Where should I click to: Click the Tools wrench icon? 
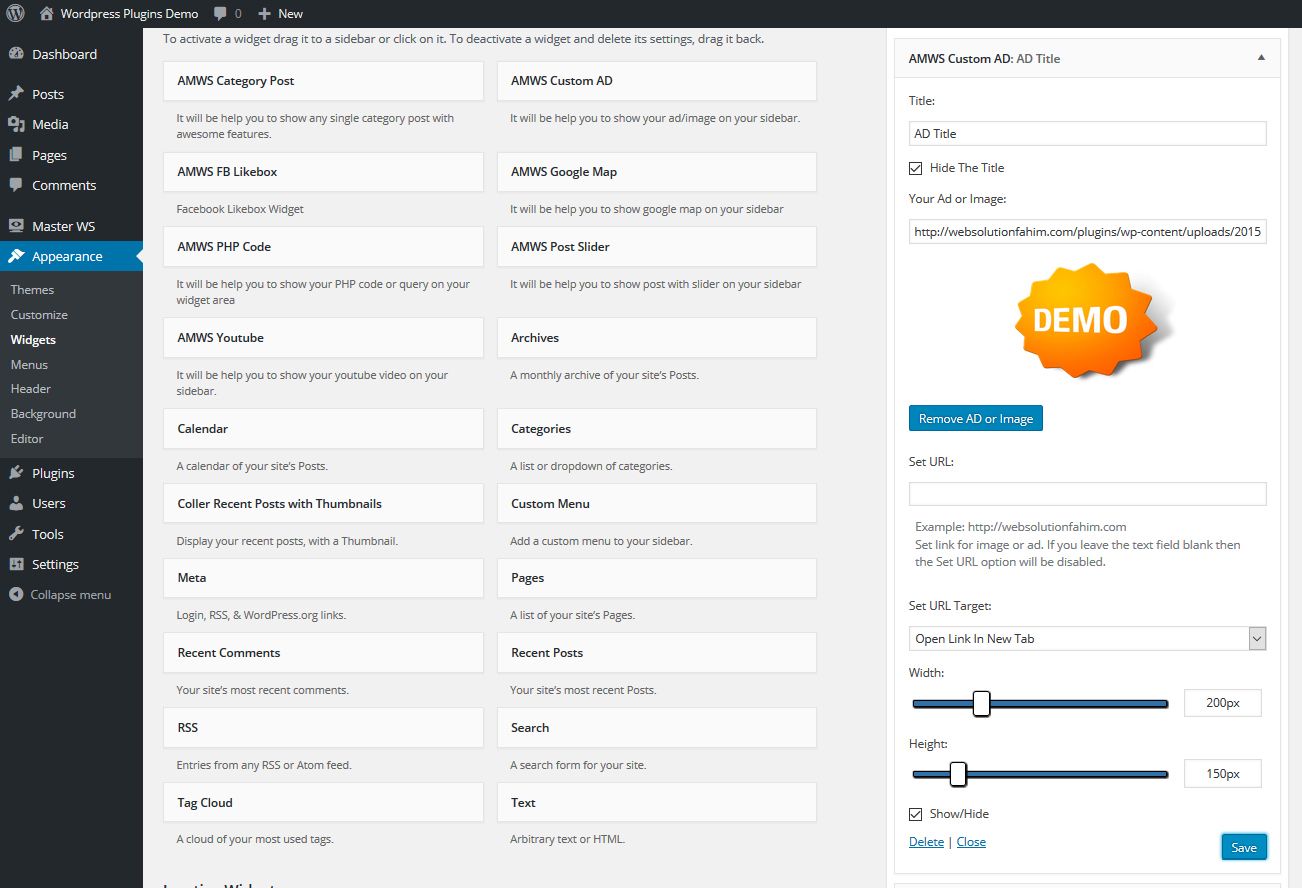coord(16,534)
